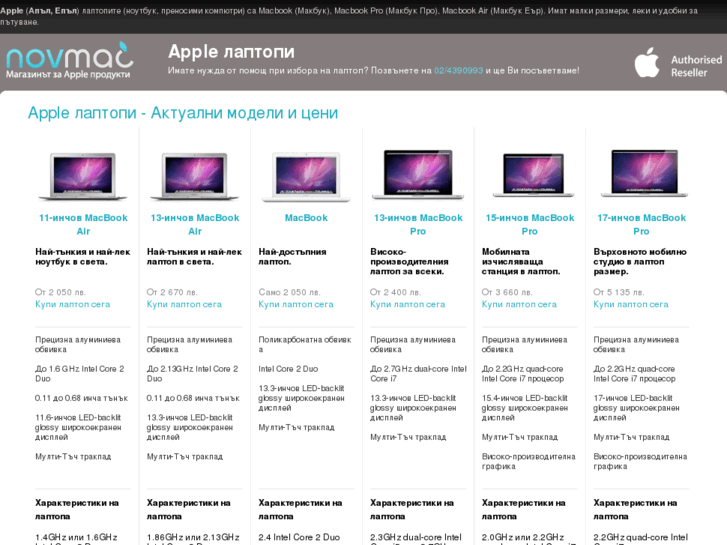Viewport: 727px width, 545px height.
Task: Click '2.4 Intel Core 2 Duo' characteristic
Action: (299, 537)
